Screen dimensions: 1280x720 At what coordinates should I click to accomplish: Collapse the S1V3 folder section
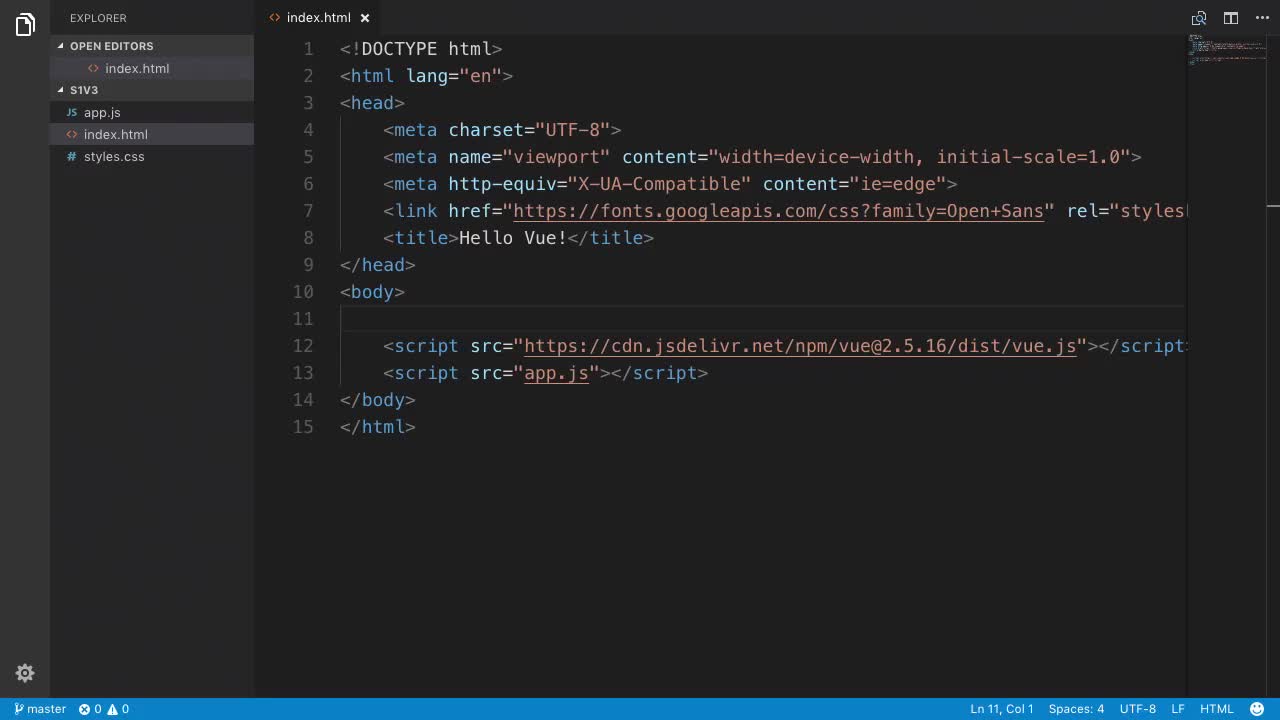click(84, 90)
